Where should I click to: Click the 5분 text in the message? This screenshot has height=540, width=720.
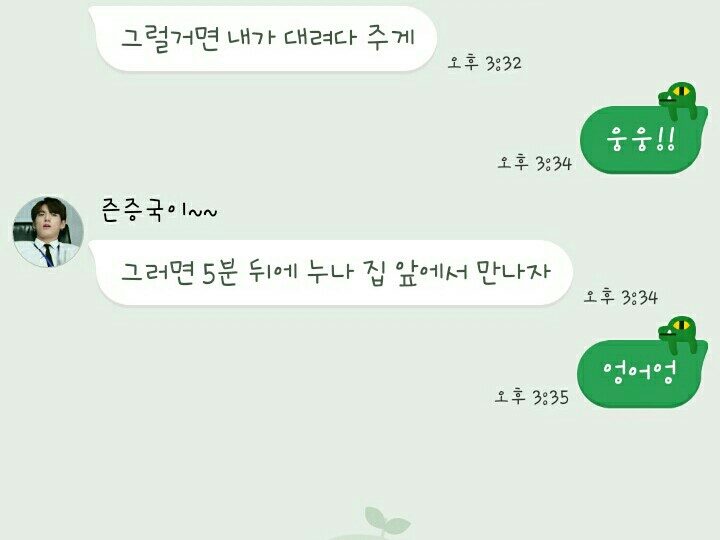(220, 273)
